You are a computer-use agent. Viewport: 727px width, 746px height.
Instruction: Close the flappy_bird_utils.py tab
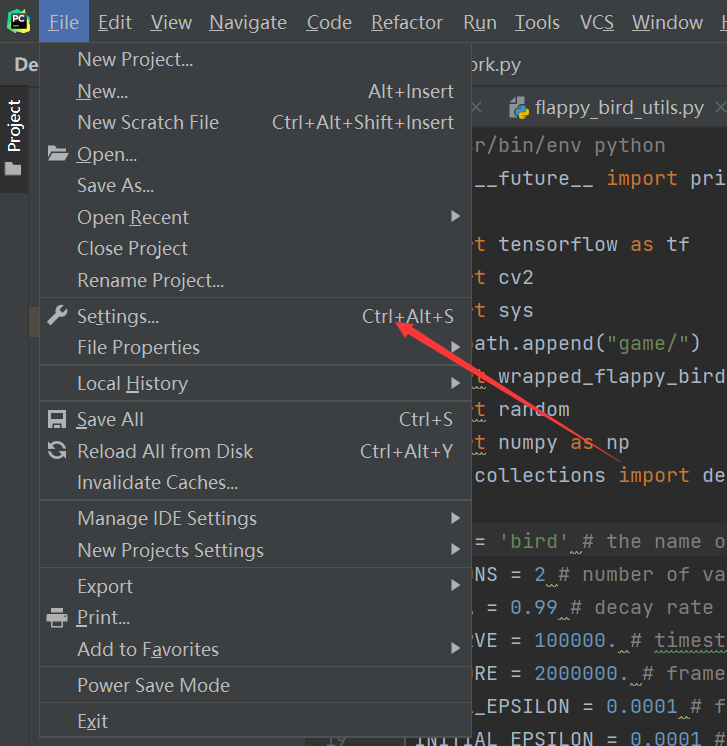(720, 108)
